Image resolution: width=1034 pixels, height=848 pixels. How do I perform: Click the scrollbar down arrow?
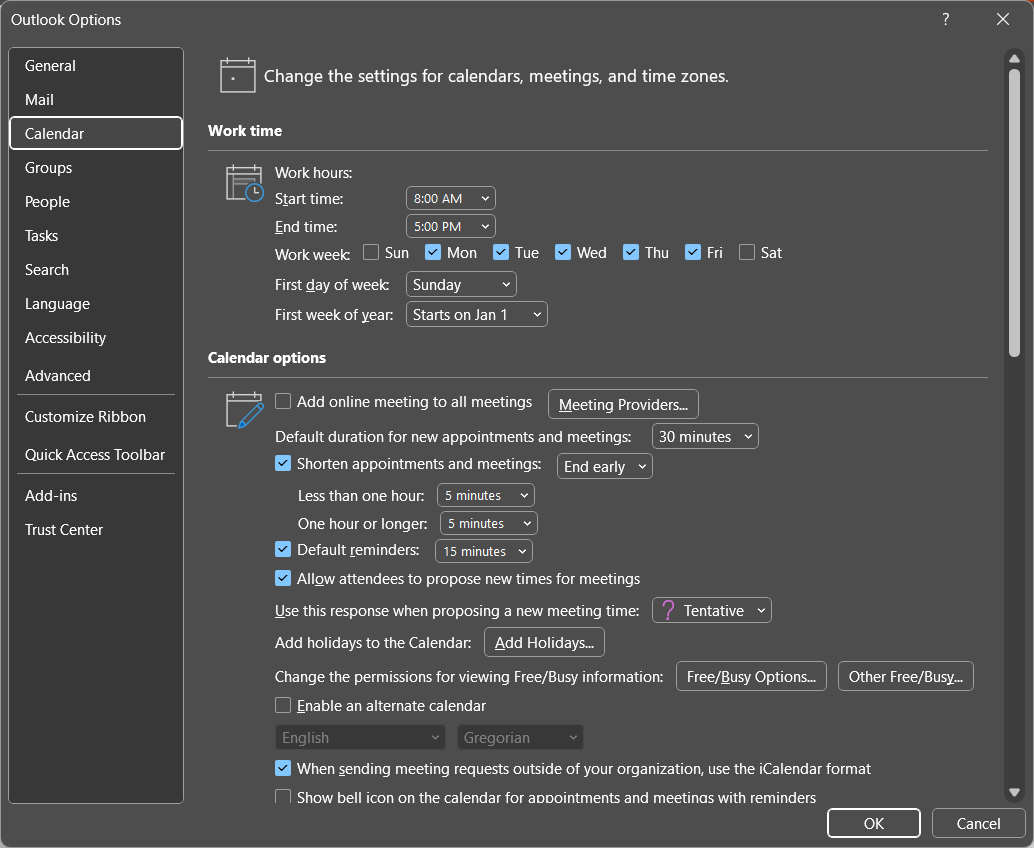pyautogui.click(x=1014, y=792)
